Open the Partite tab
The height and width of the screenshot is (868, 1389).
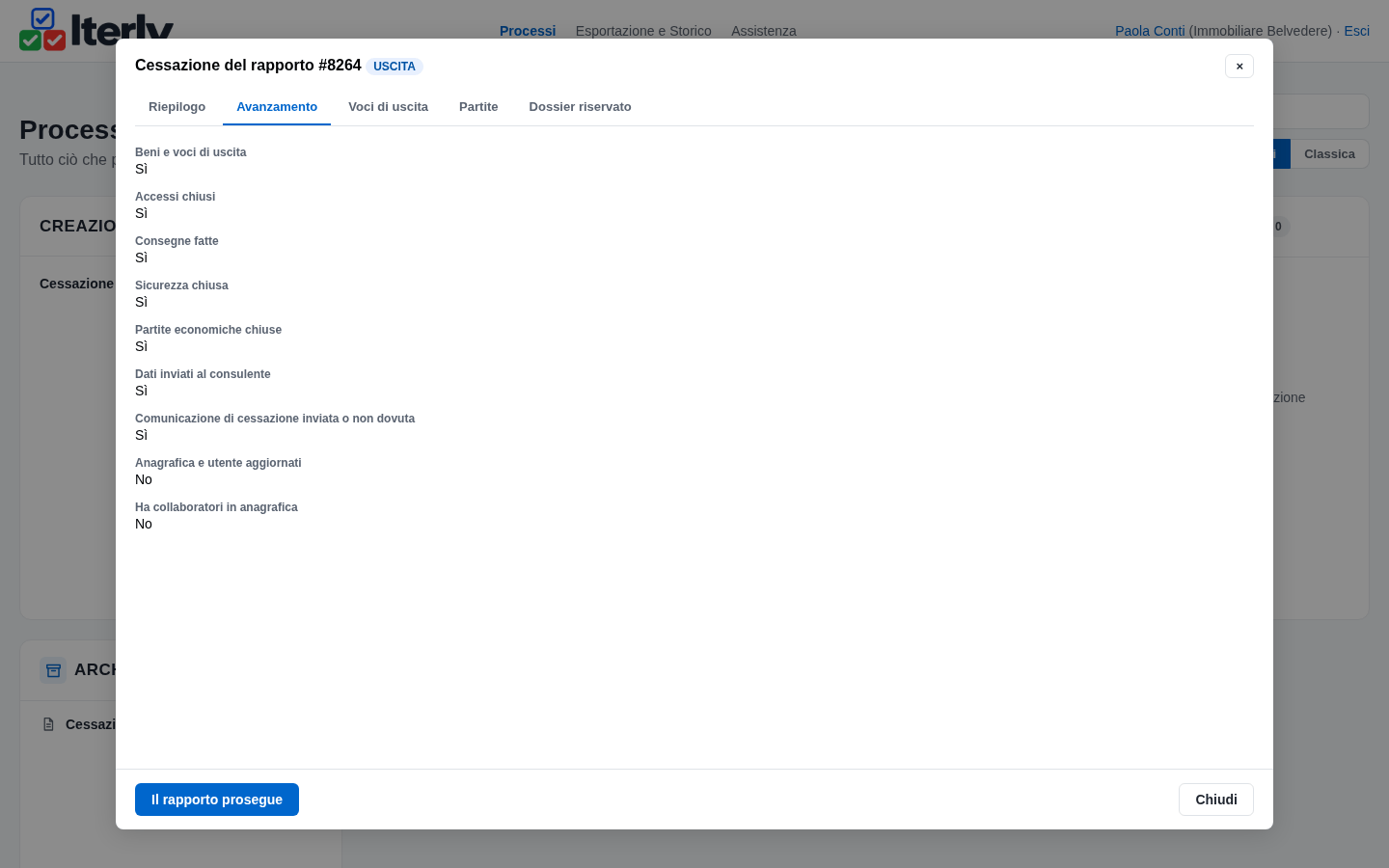478,107
